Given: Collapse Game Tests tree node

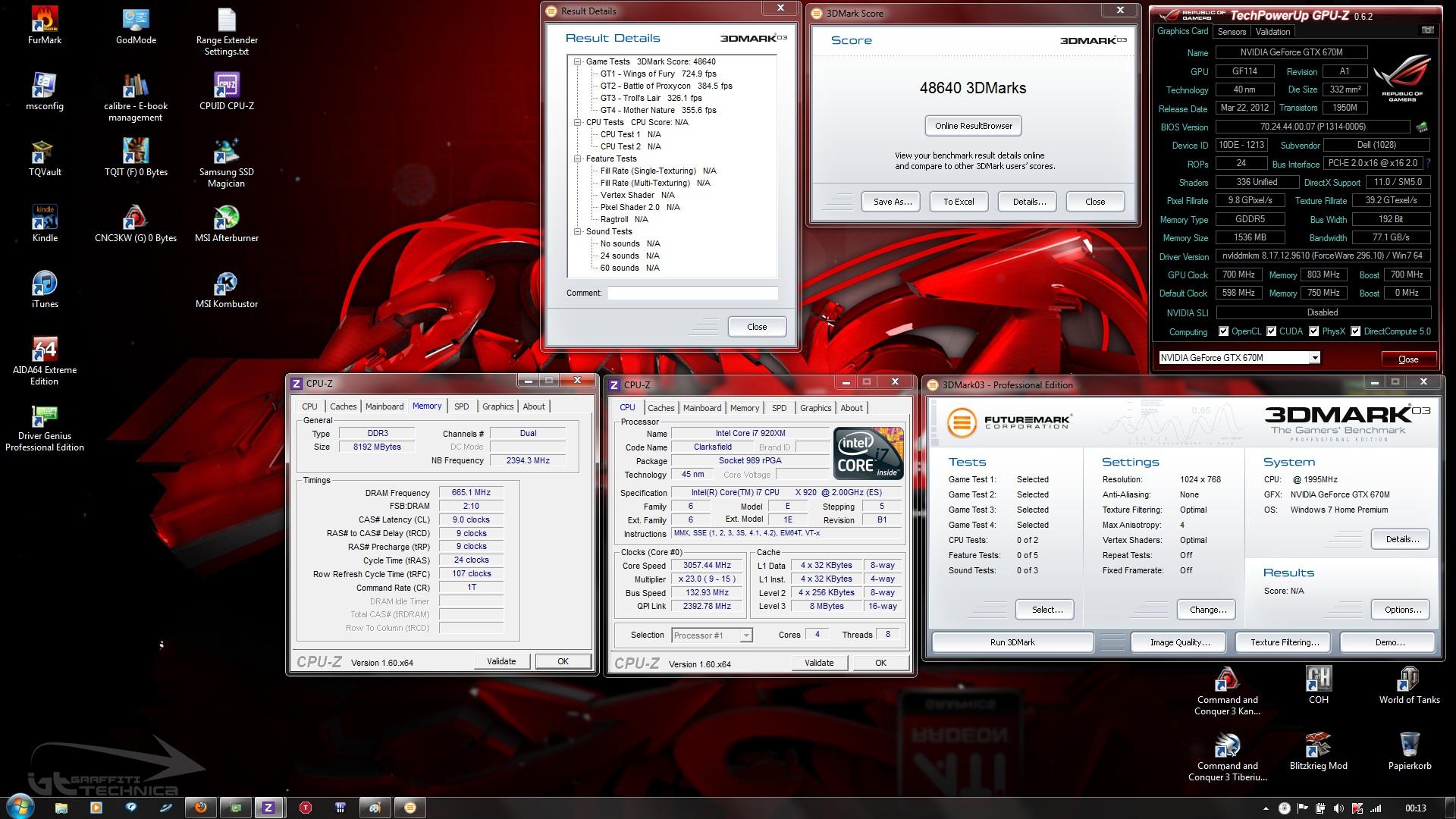Looking at the screenshot, I should pos(577,61).
